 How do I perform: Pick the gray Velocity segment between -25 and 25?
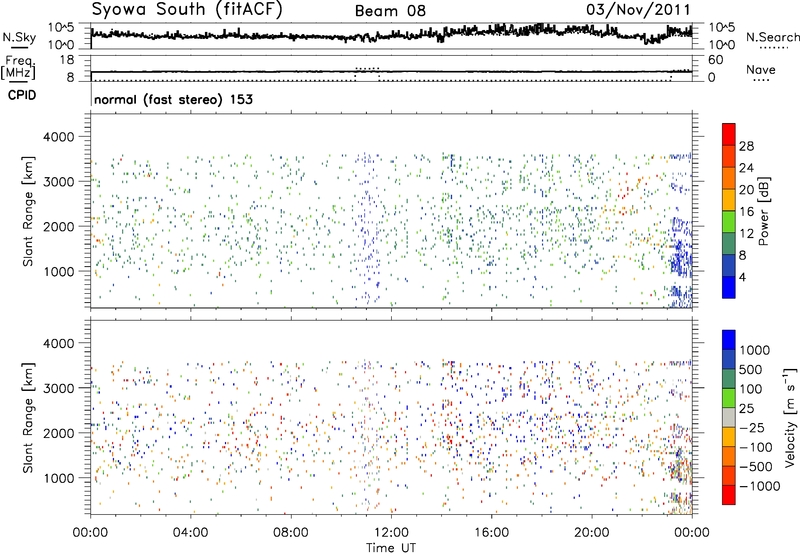click(729, 417)
